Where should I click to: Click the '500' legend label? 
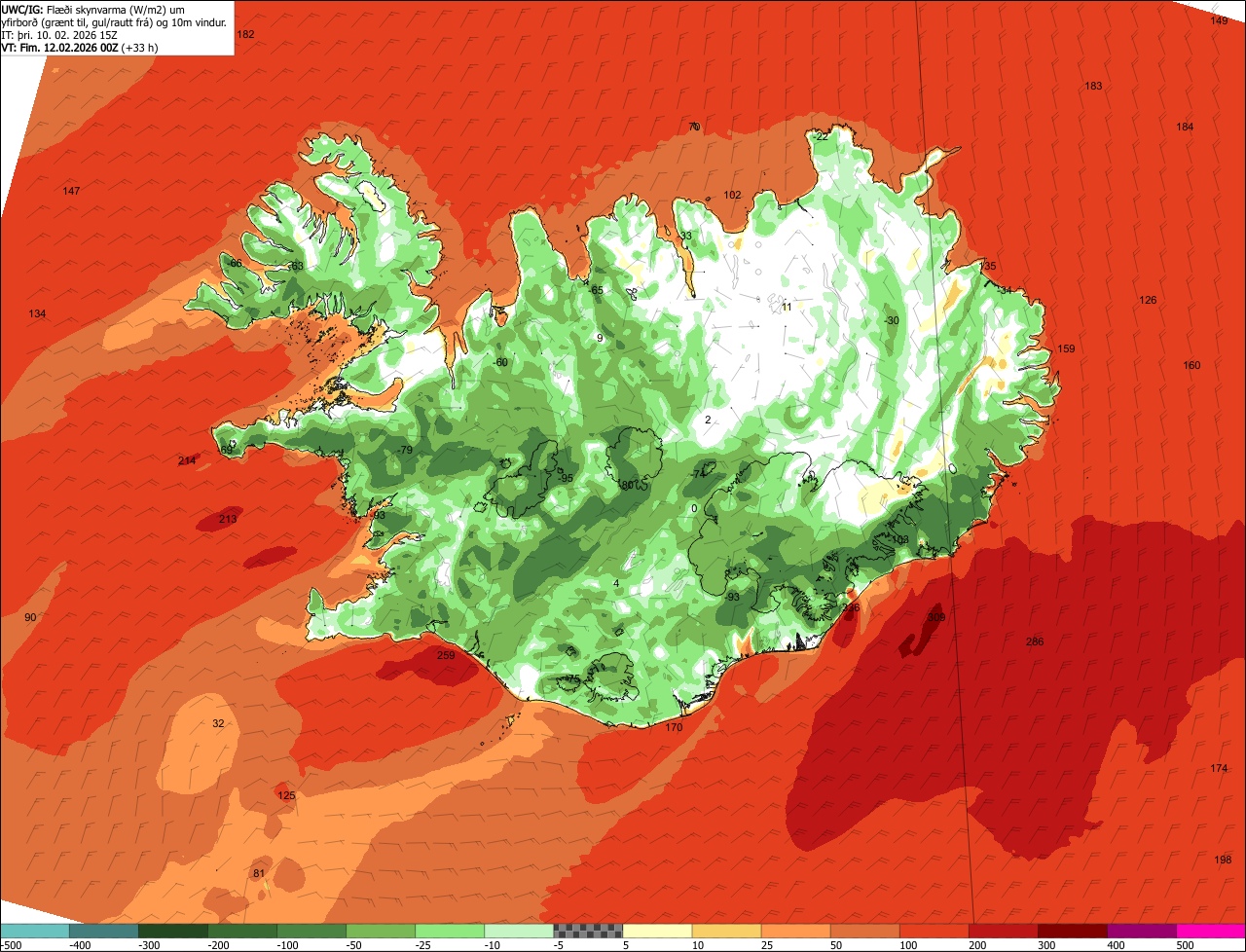pyautogui.click(x=1185, y=944)
